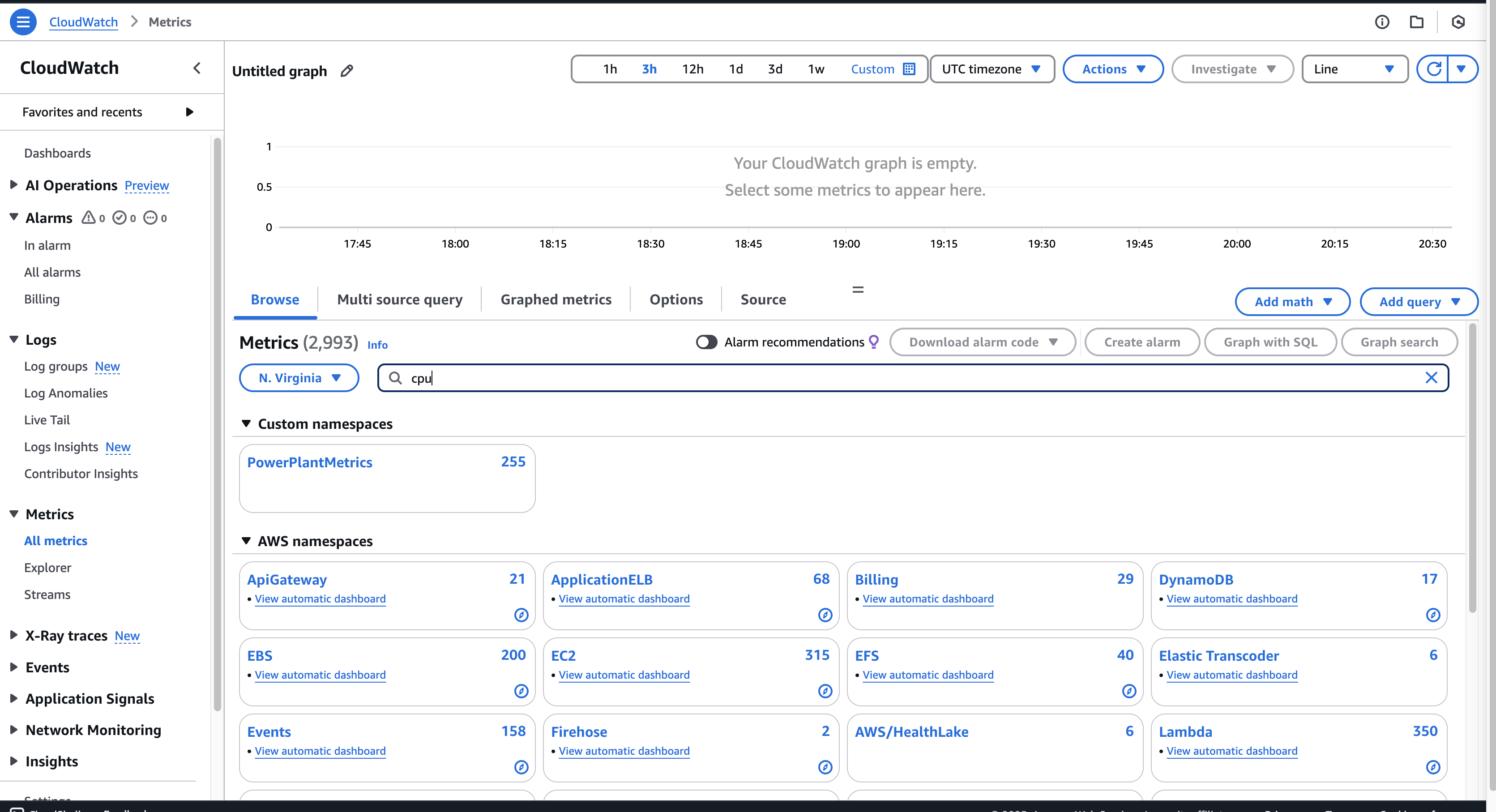
Task: Refresh the graph with the reload icon
Action: (1433, 69)
